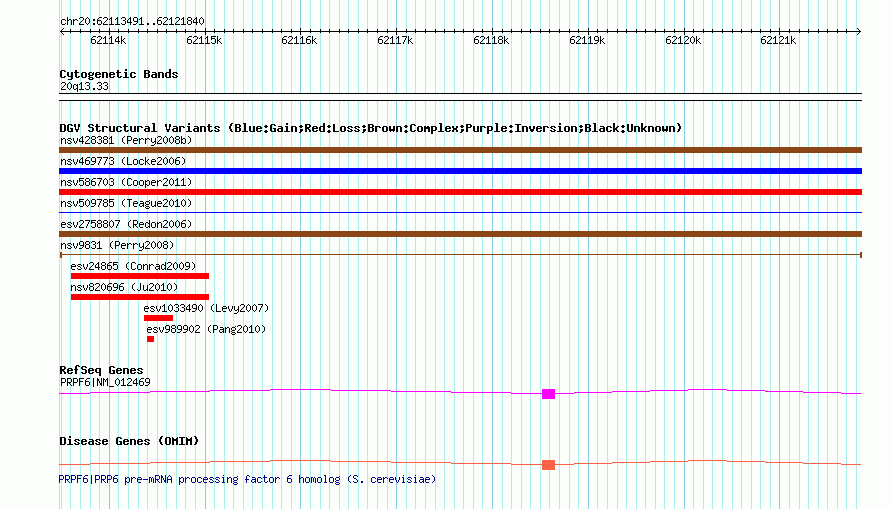Click the magenta PRPF6 exon block

548,394
